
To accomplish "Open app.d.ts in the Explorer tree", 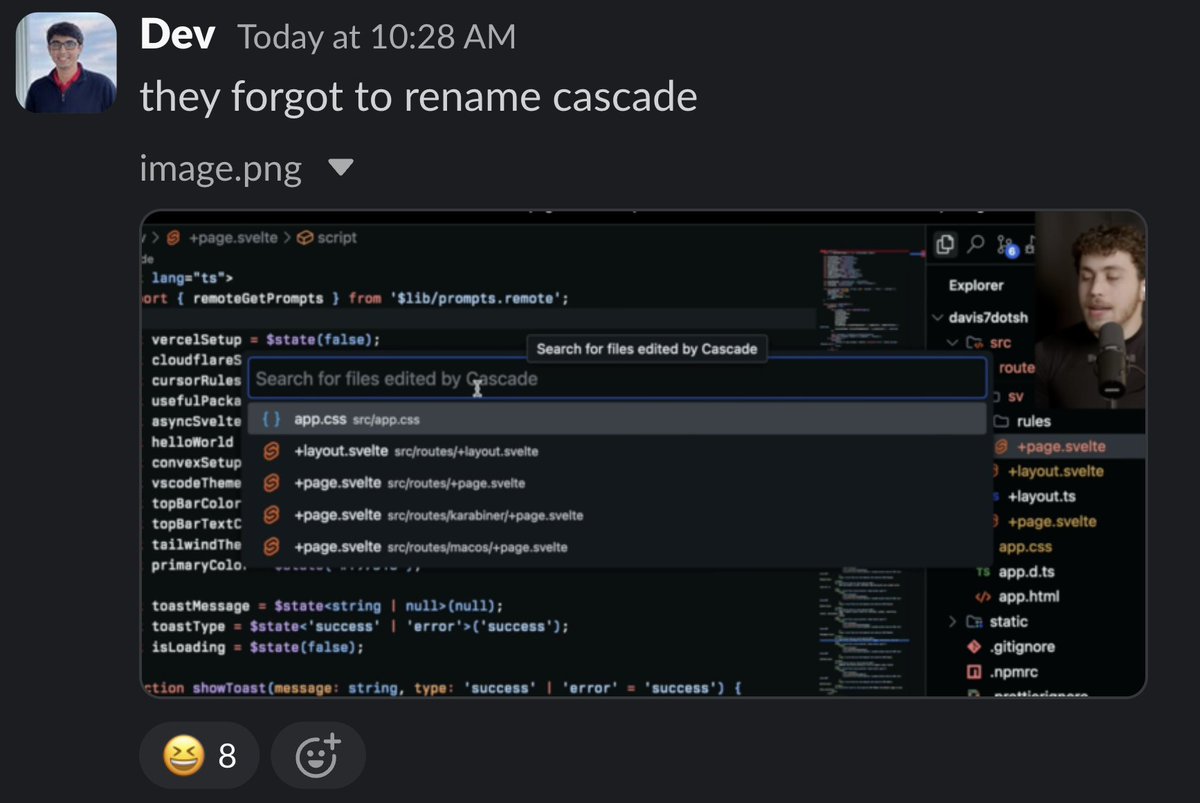I will pos(1026,572).
